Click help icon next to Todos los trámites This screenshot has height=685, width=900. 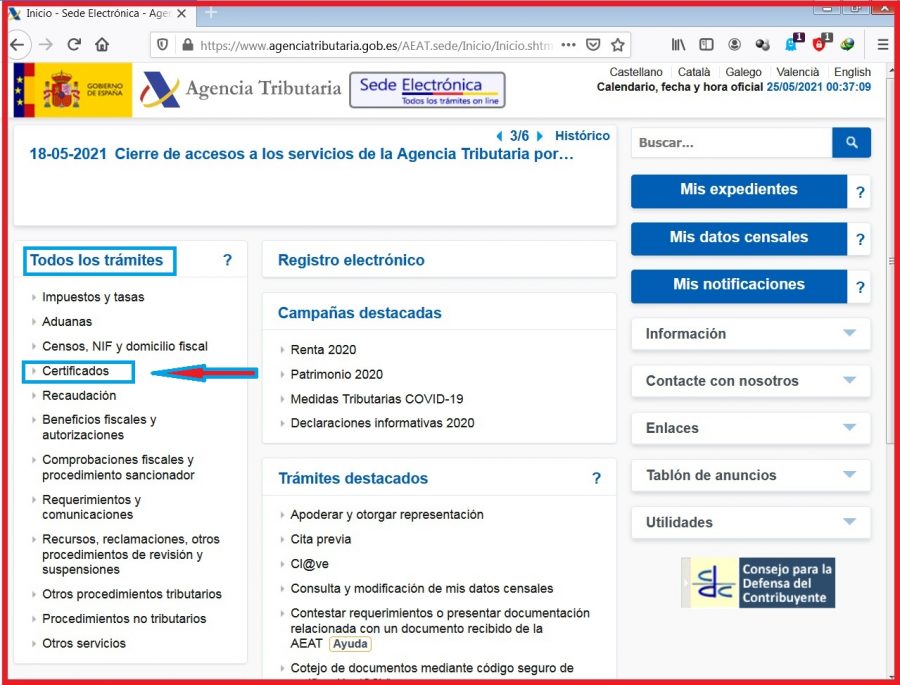tap(227, 261)
